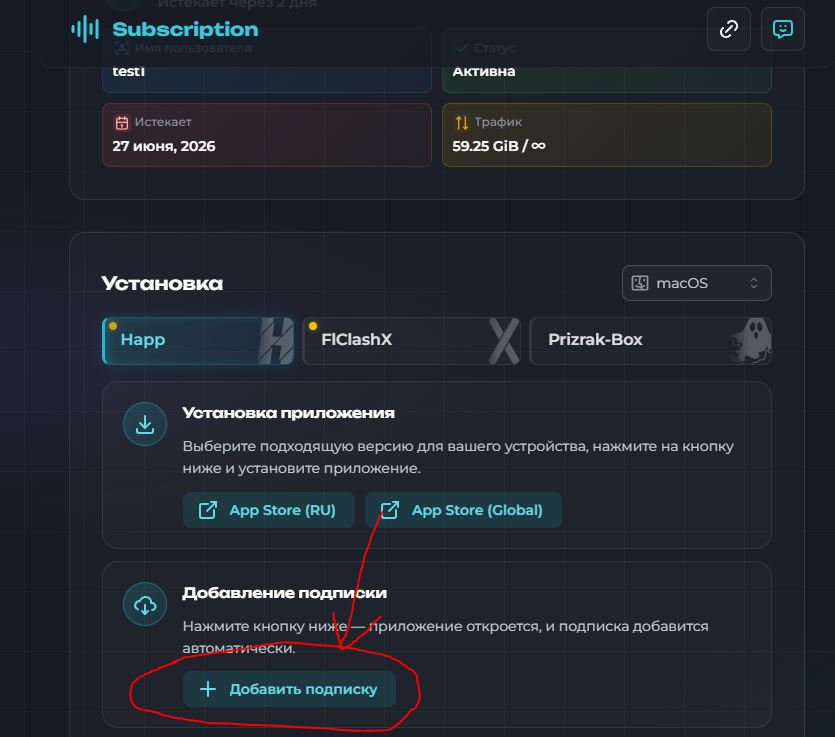Open App Store (Global) link
This screenshot has height=737, width=835.
(463, 510)
